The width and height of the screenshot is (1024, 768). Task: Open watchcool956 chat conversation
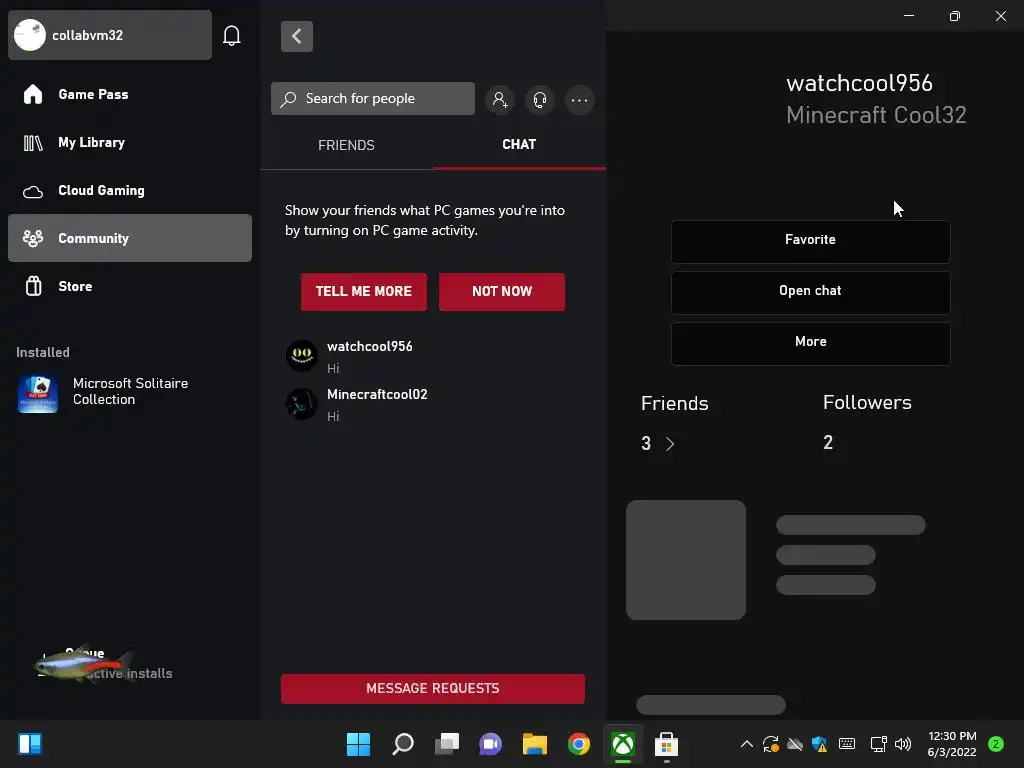[432, 356]
